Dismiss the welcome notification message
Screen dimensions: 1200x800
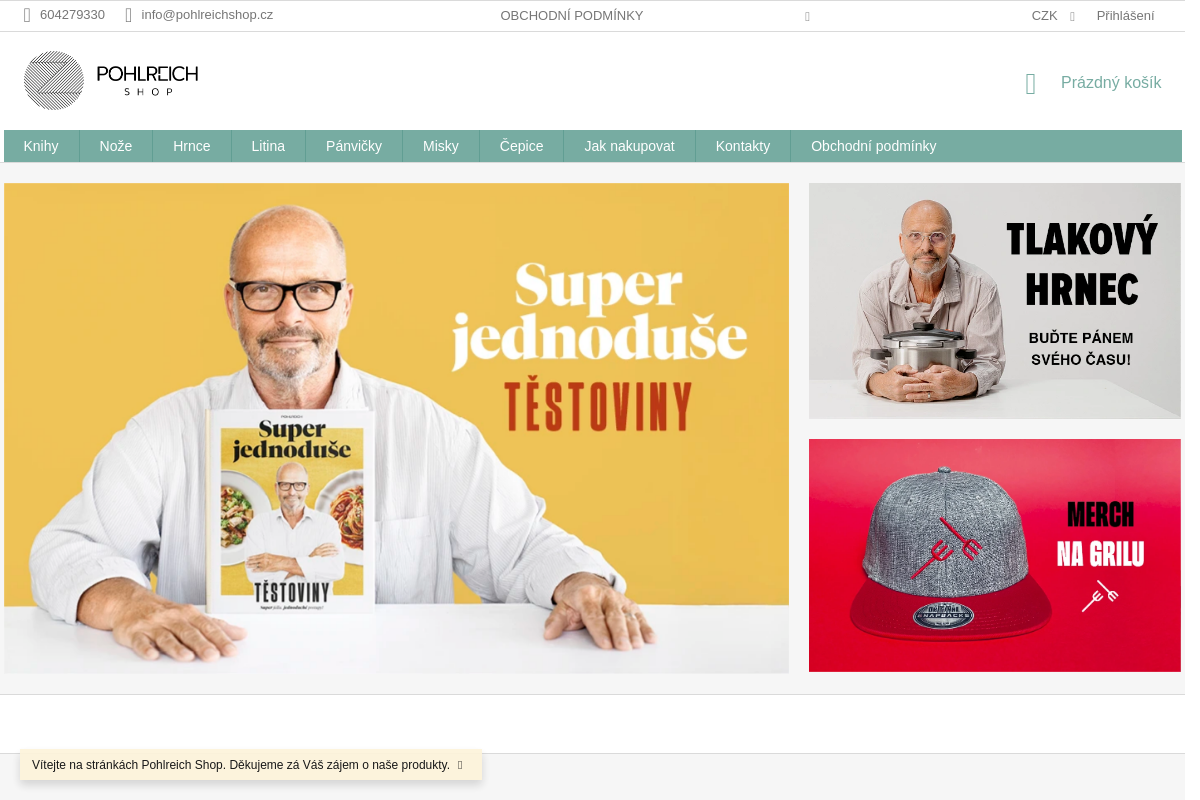click(x=460, y=765)
